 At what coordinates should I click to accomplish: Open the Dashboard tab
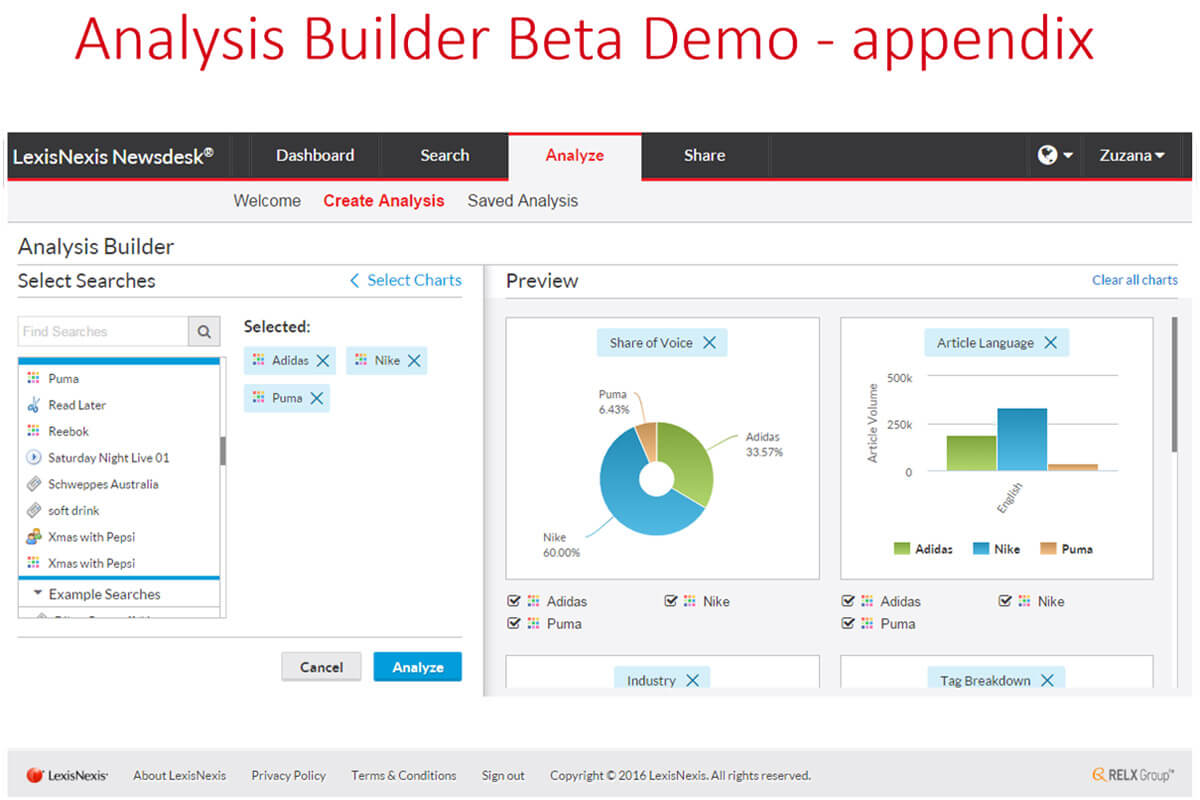[x=315, y=155]
